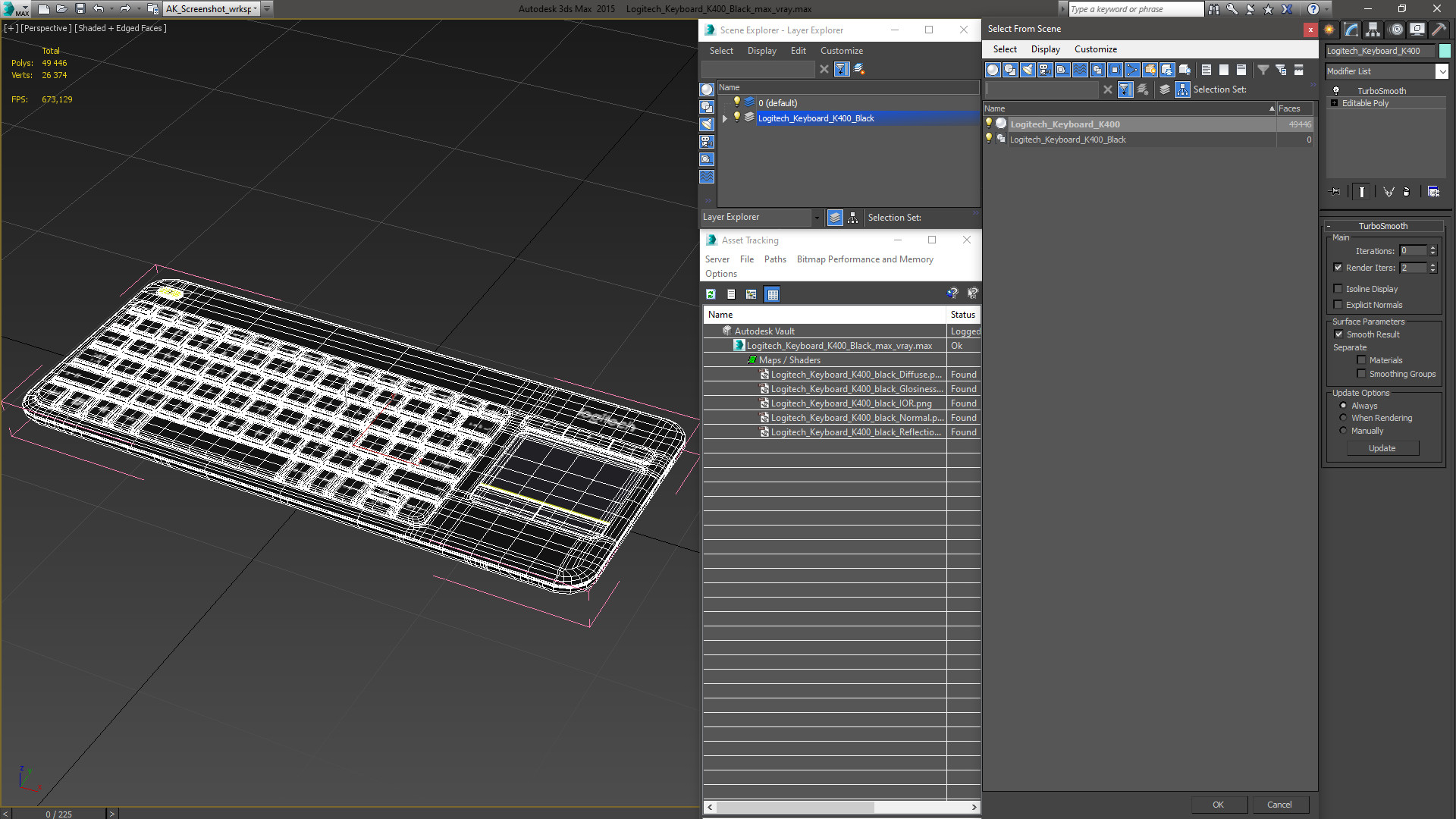Screen dimensions: 1456x819
Task: Select the When Rendering update option
Action: (1344, 418)
